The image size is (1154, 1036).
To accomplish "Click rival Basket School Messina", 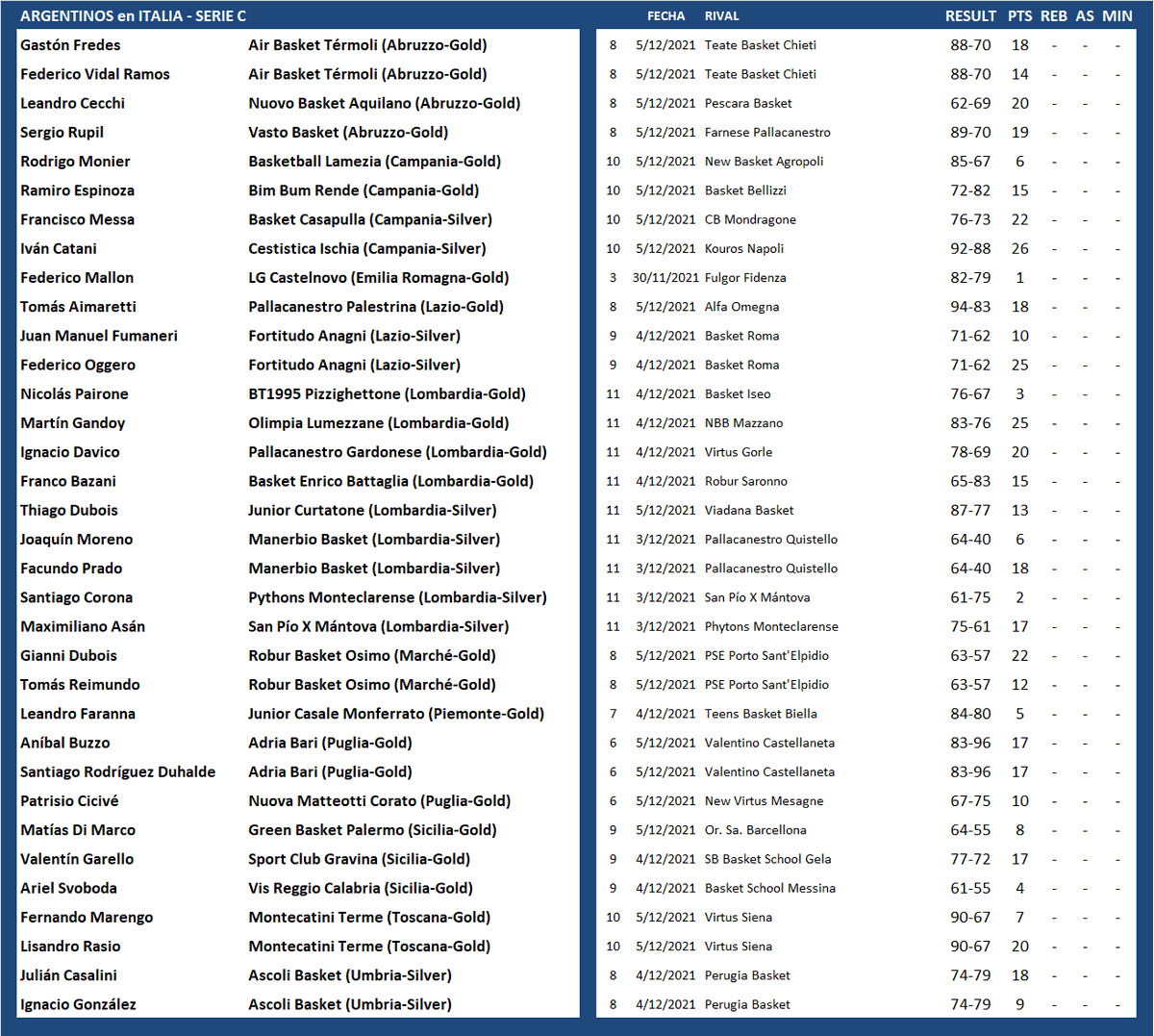I will click(x=770, y=888).
